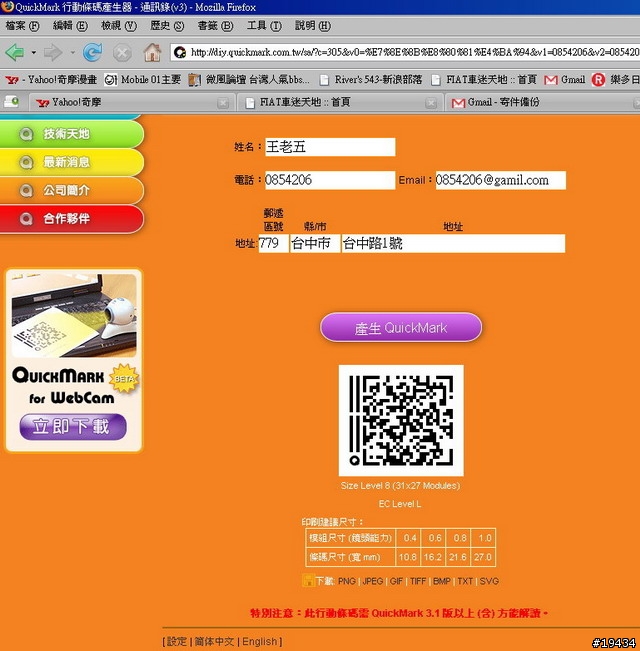Viewport: 640px width, 651px height.
Task: Download the code as SVG
Action: 489,581
